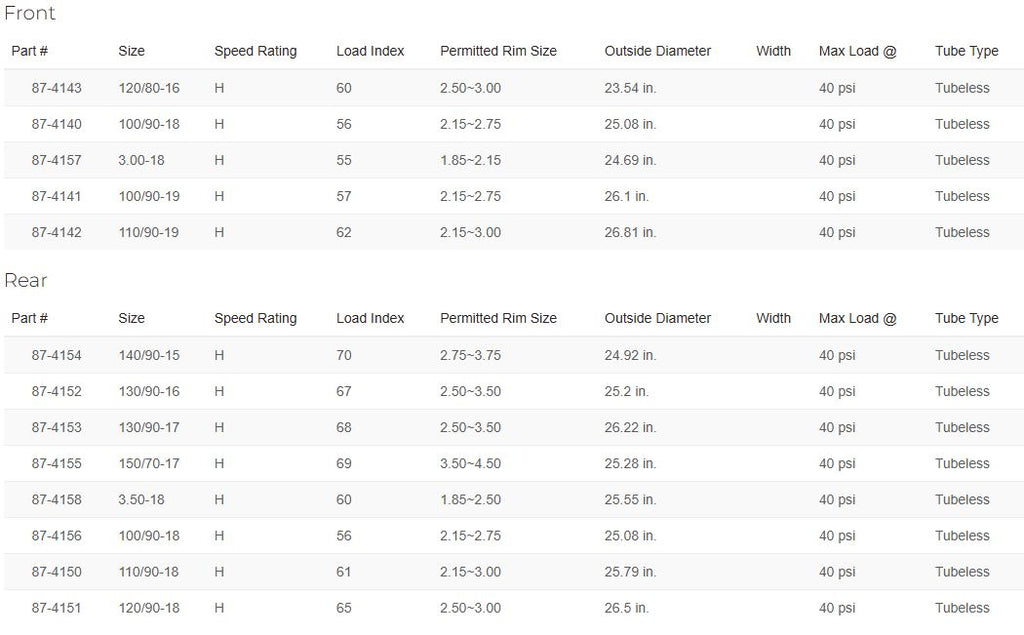Click the Rear table Max Load @ header
Screen dimensions: 1024x635
857,318
